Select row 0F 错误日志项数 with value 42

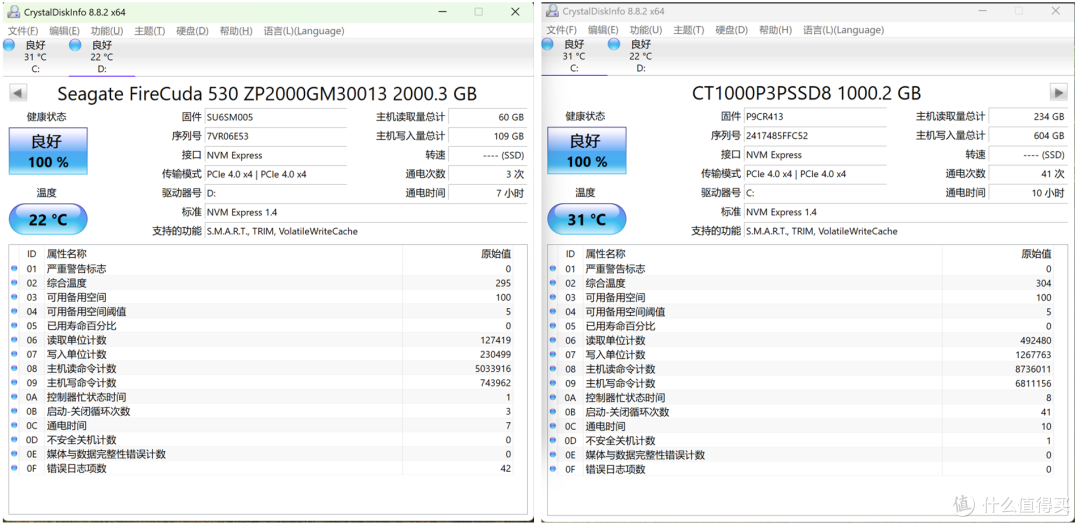[262, 468]
